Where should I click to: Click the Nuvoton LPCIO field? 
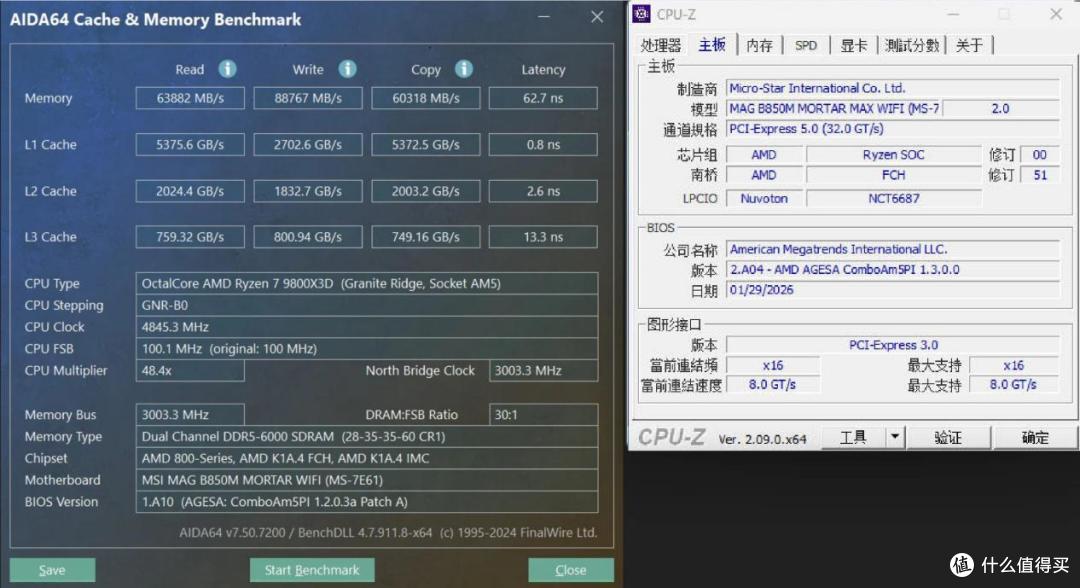pyautogui.click(x=764, y=198)
